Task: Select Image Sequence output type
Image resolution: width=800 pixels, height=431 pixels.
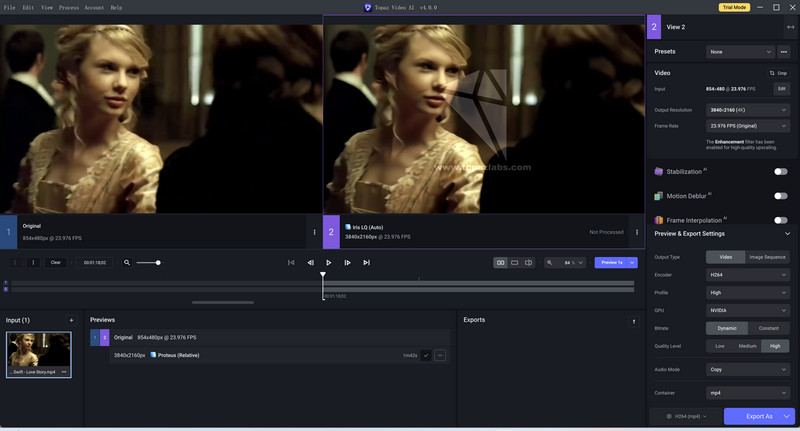Action: click(767, 257)
